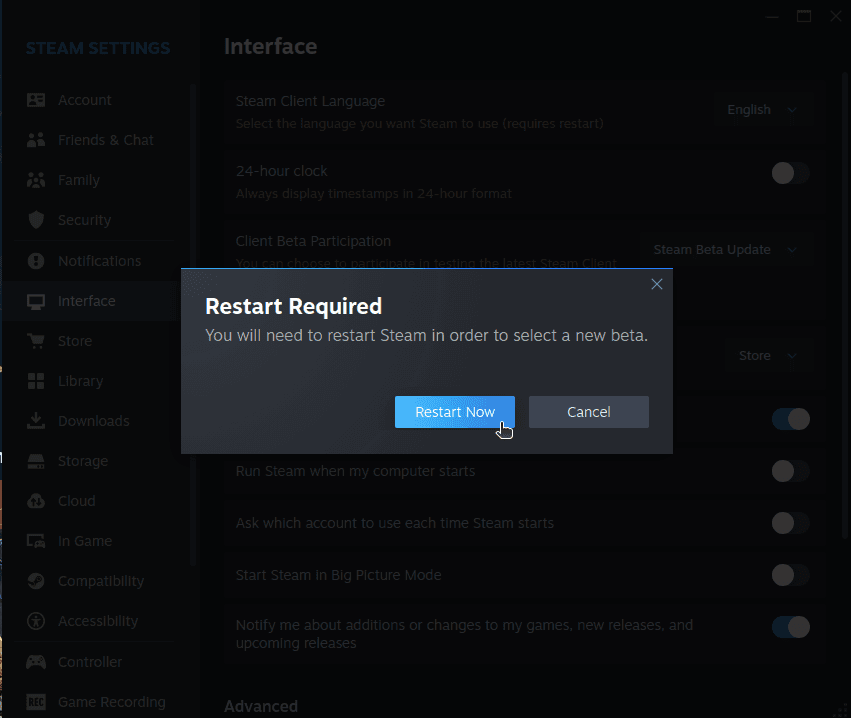
Task: Maximize the Steam Settings window
Action: (x=804, y=16)
